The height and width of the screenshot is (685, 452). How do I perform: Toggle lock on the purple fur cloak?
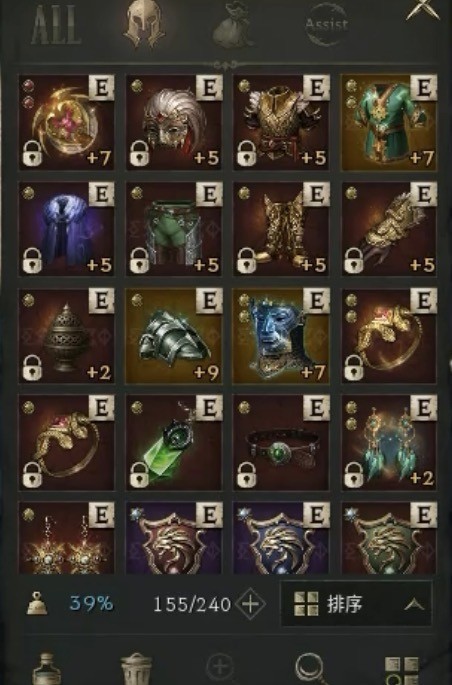(32, 260)
